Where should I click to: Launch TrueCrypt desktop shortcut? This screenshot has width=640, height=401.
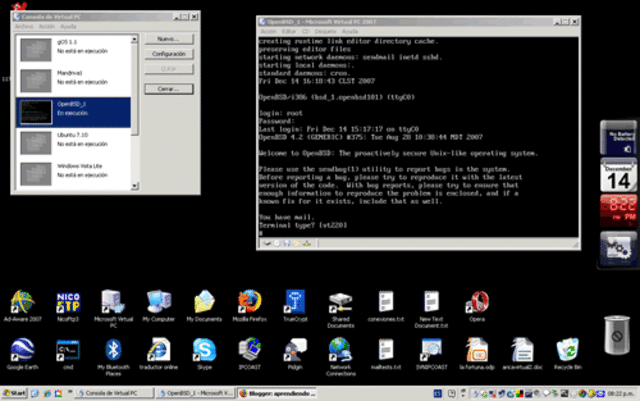click(x=295, y=305)
